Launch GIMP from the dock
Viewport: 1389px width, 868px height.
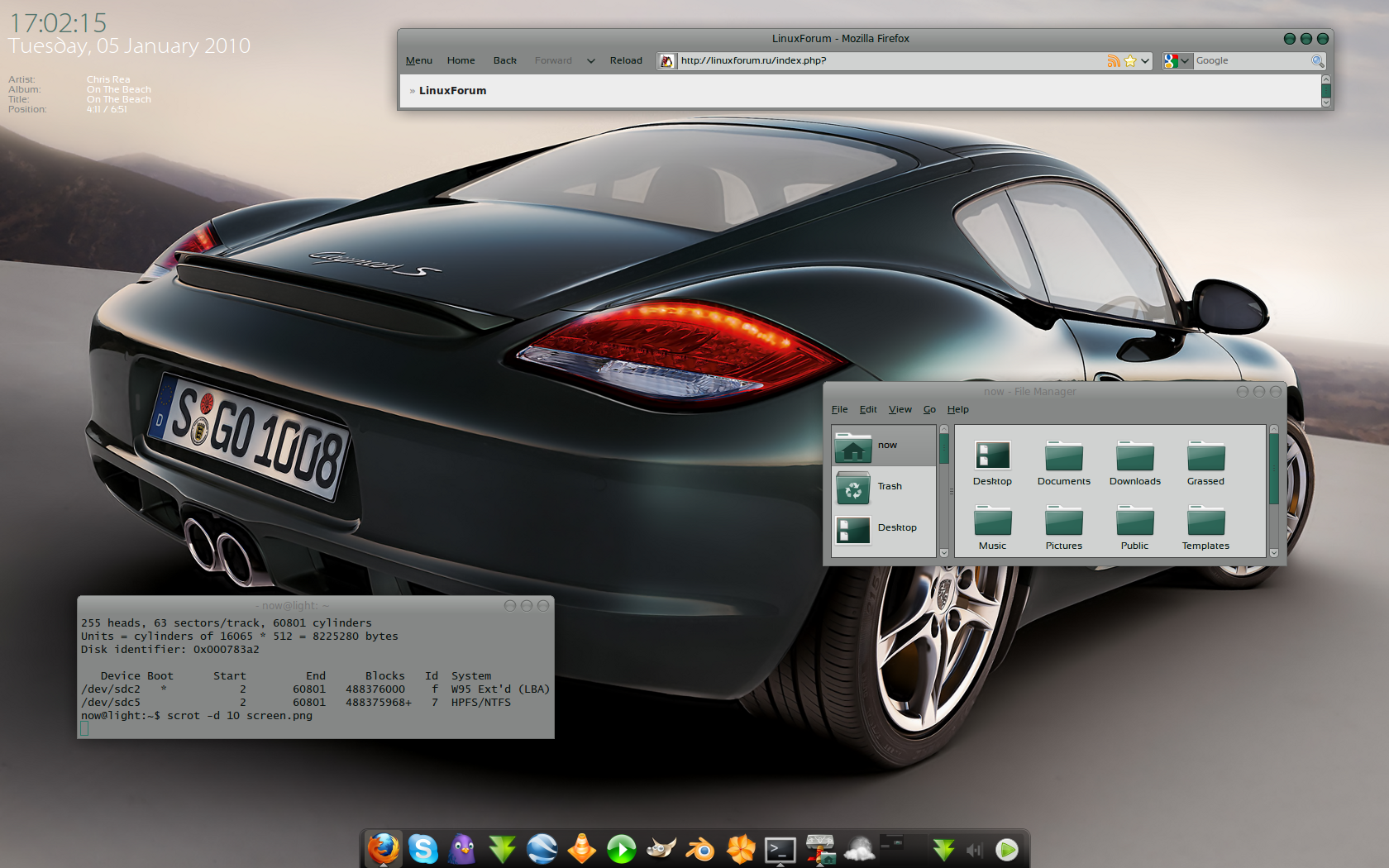point(661,849)
